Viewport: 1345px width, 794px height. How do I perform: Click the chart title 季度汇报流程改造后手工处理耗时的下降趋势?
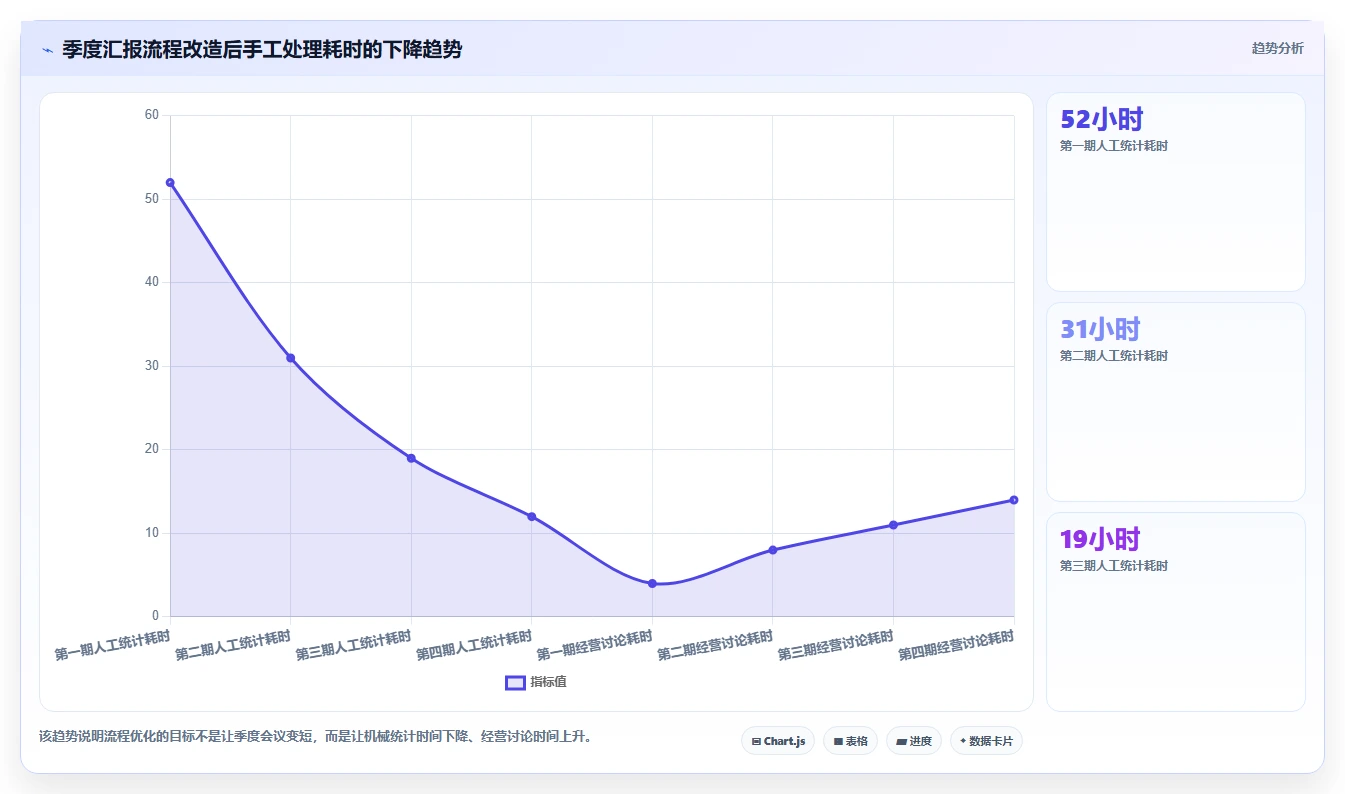pos(262,49)
